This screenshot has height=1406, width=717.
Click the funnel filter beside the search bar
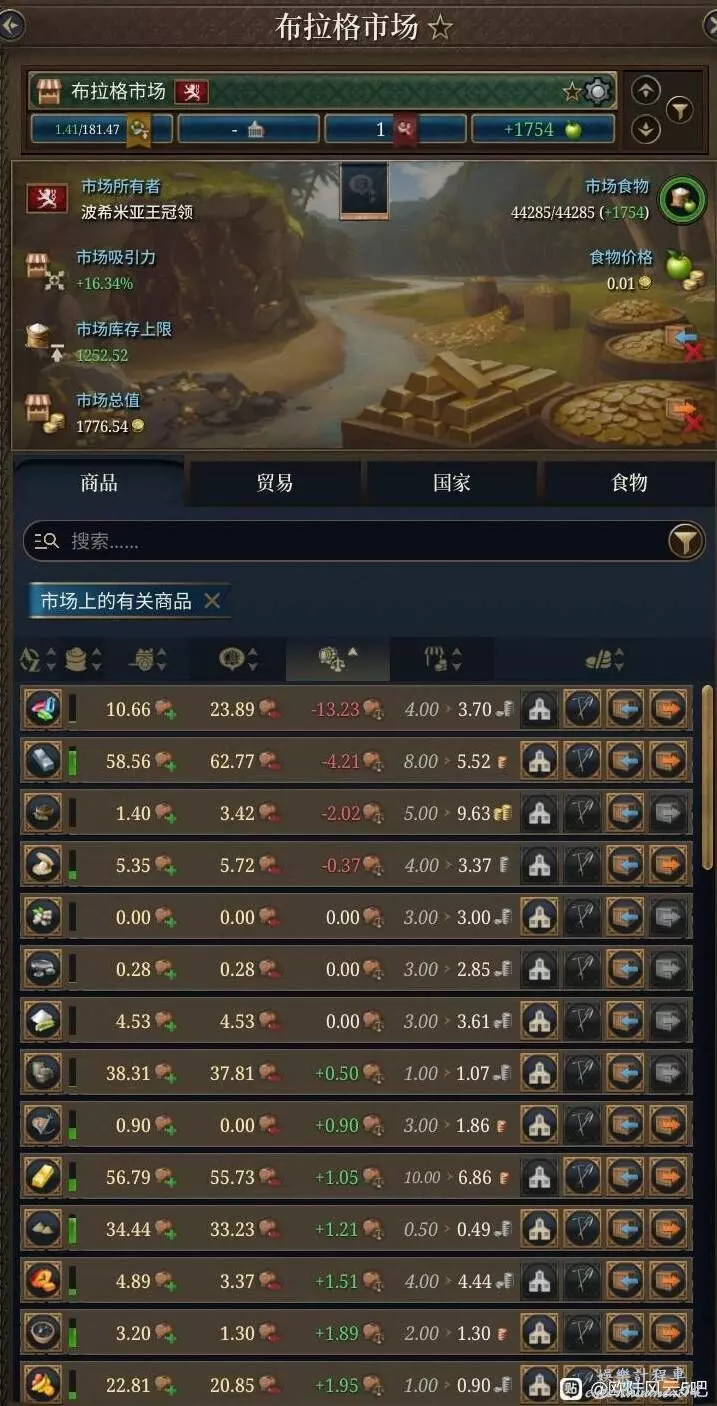point(684,541)
